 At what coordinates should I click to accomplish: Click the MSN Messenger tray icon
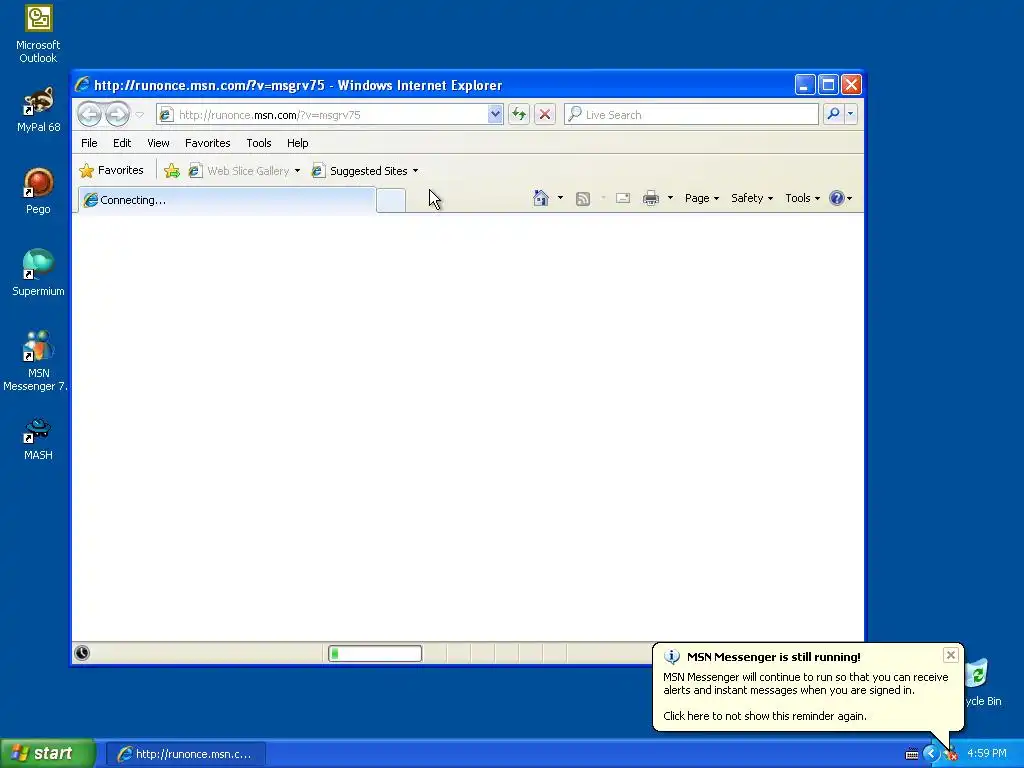tap(951, 754)
